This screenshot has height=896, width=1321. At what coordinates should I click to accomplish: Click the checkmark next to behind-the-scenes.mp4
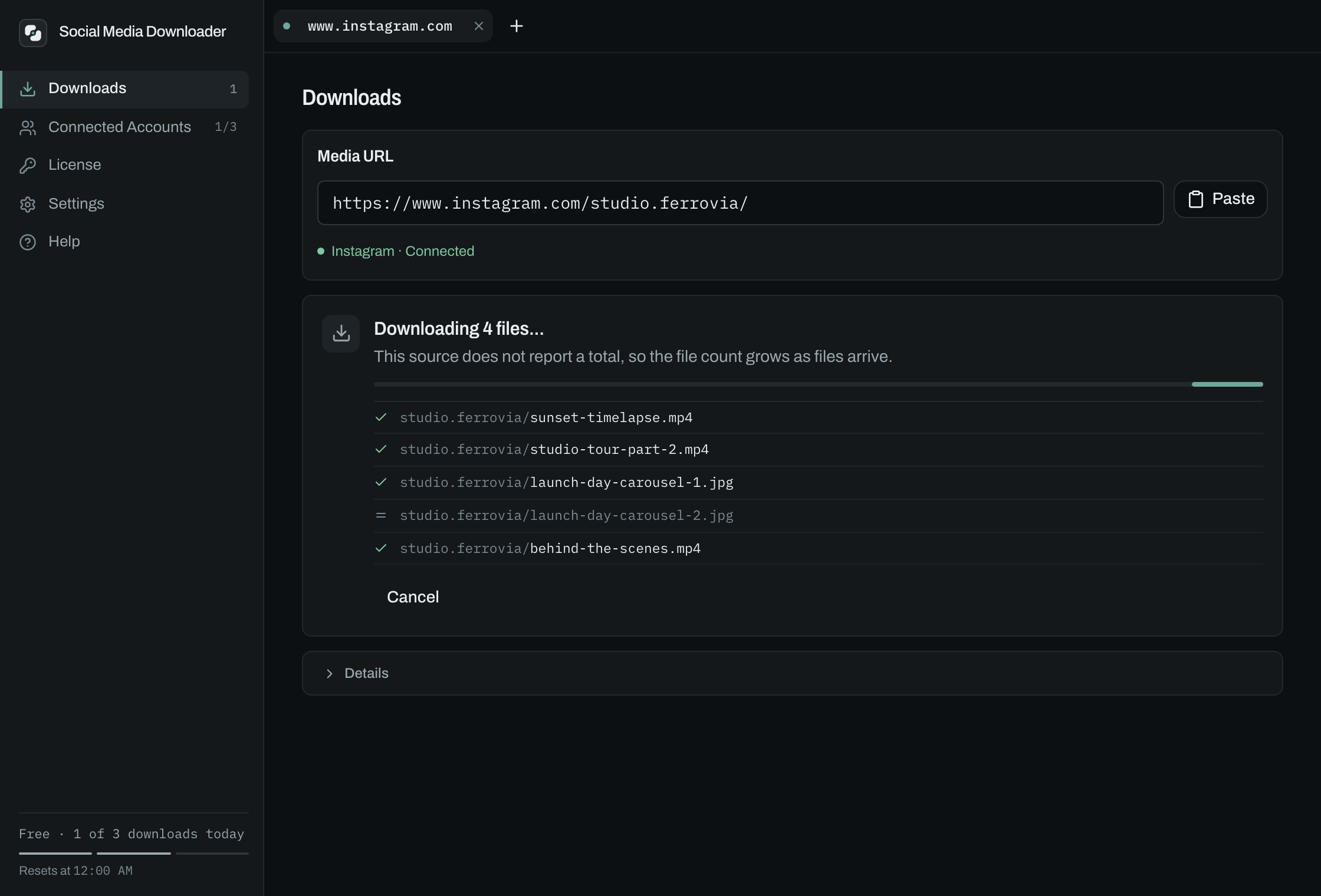[x=381, y=548]
